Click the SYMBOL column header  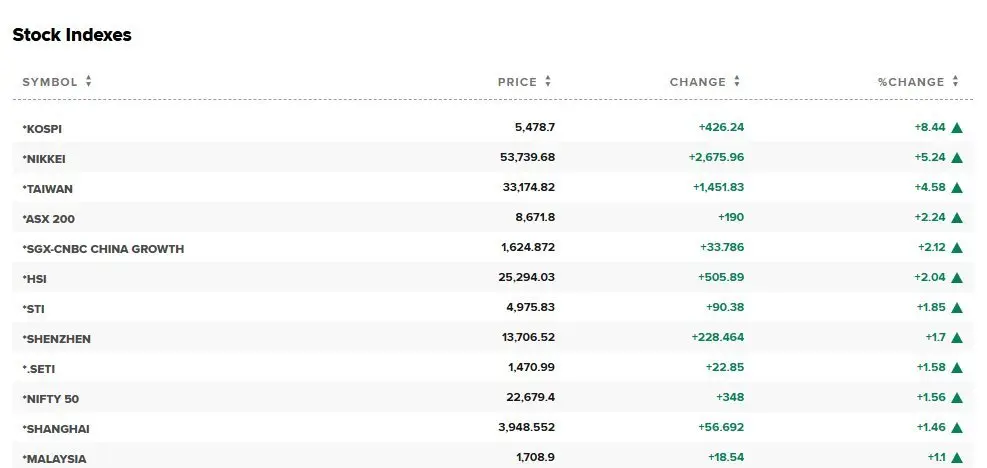(49, 82)
